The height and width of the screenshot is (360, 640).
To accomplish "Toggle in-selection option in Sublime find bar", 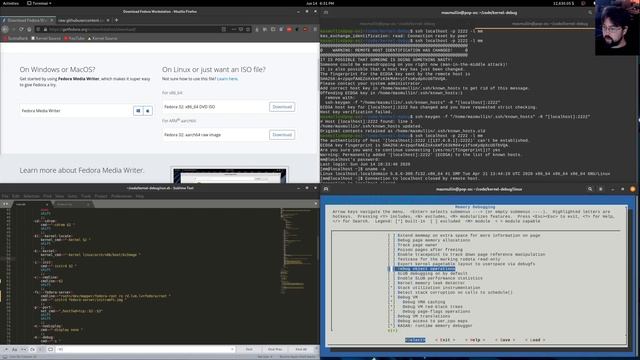I will (40, 349).
